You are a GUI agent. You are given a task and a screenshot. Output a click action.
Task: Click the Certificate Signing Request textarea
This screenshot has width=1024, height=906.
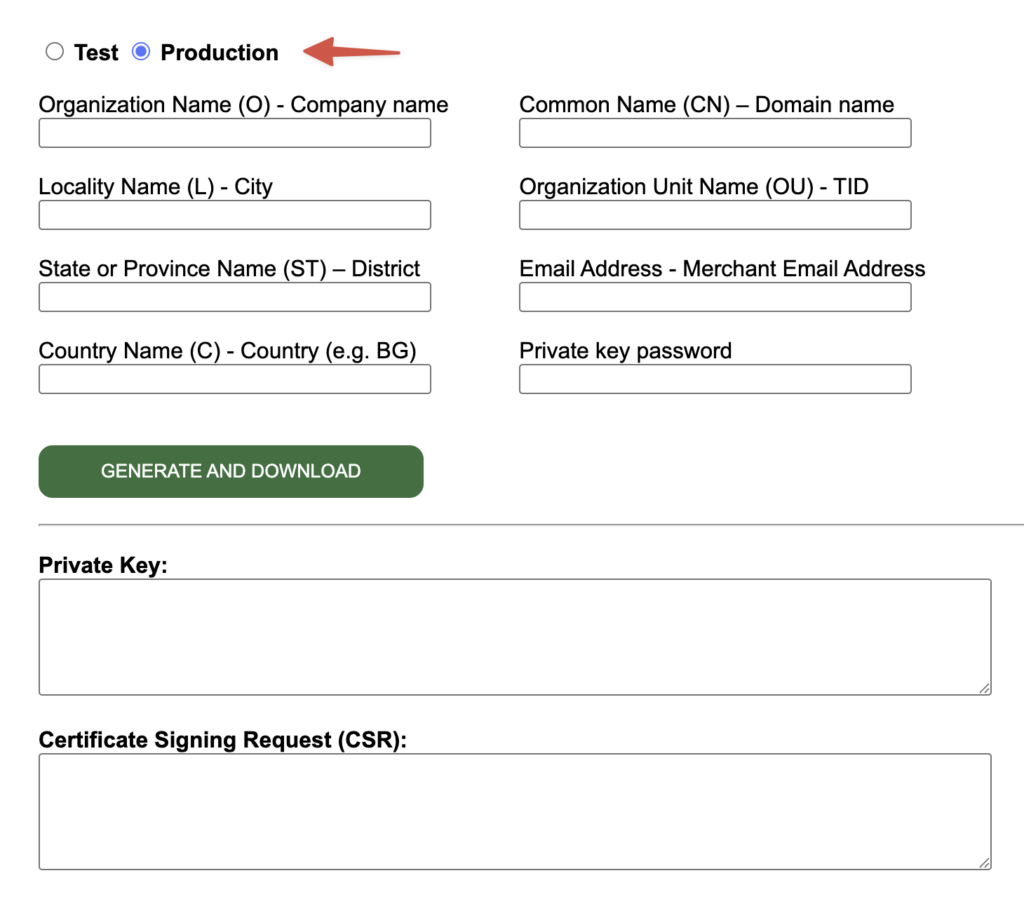click(x=515, y=810)
